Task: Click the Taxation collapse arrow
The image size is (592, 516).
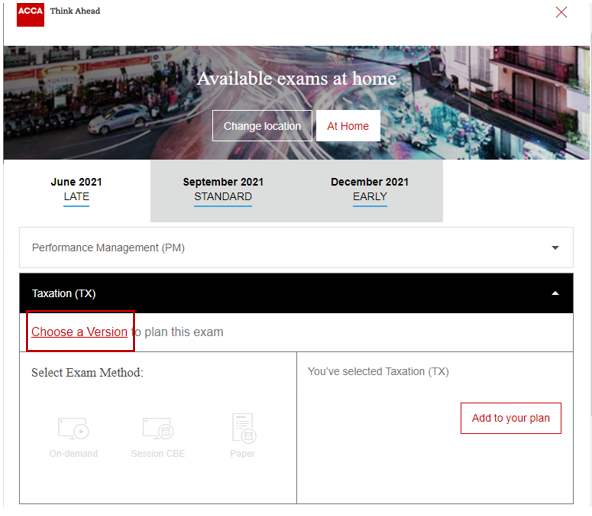Action: (555, 293)
